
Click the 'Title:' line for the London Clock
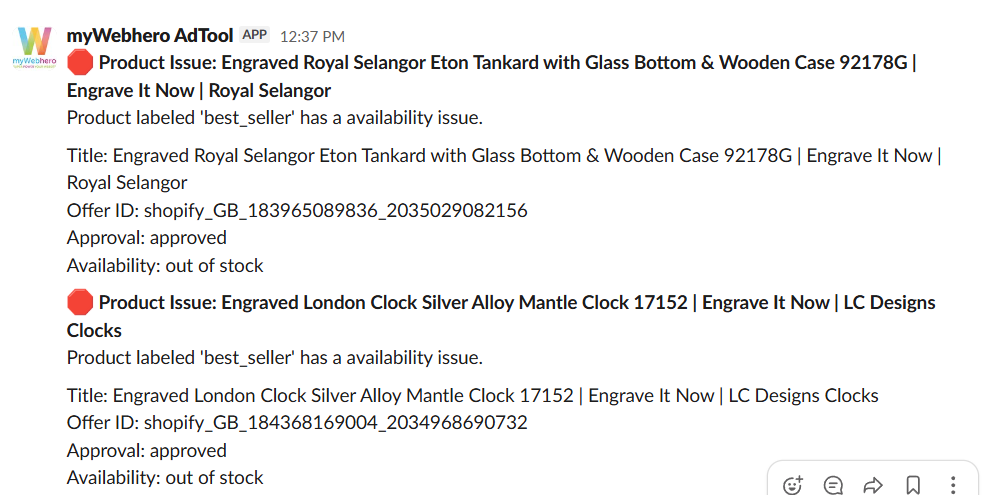472,396
